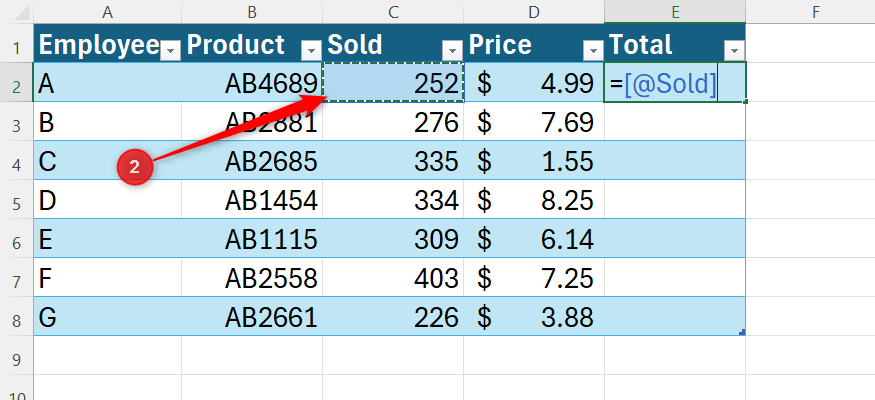Open the Employee column filter dropdown
875x400 pixels.
coord(170,52)
